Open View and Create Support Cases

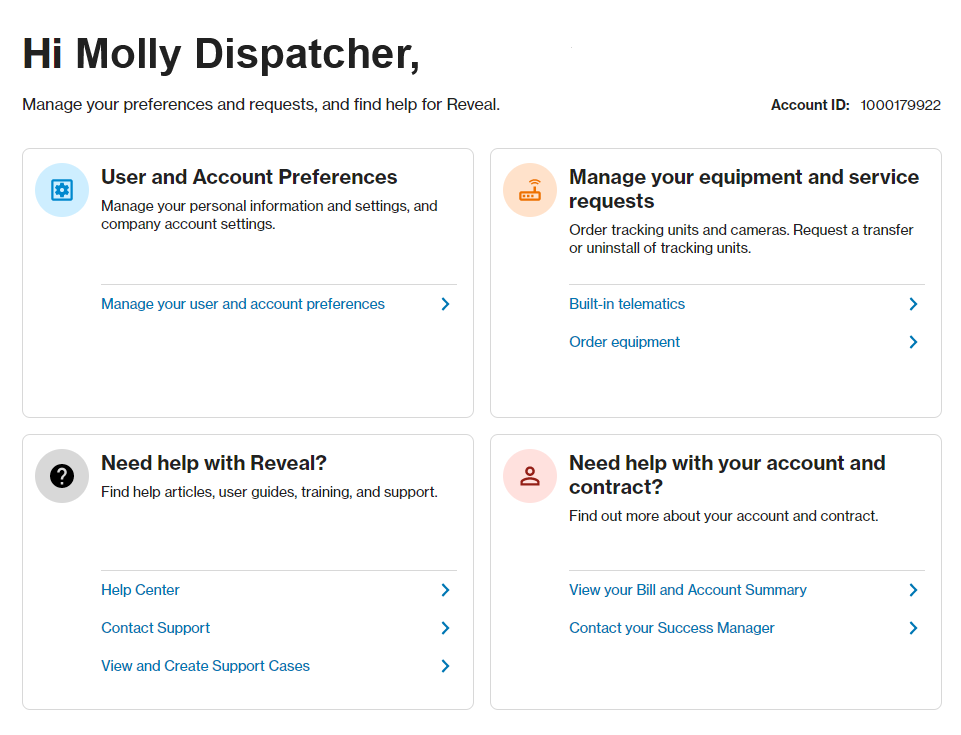(x=205, y=666)
